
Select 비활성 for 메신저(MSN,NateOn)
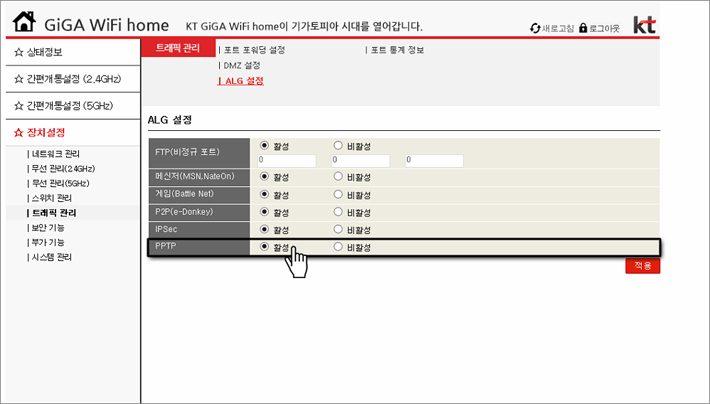point(338,176)
